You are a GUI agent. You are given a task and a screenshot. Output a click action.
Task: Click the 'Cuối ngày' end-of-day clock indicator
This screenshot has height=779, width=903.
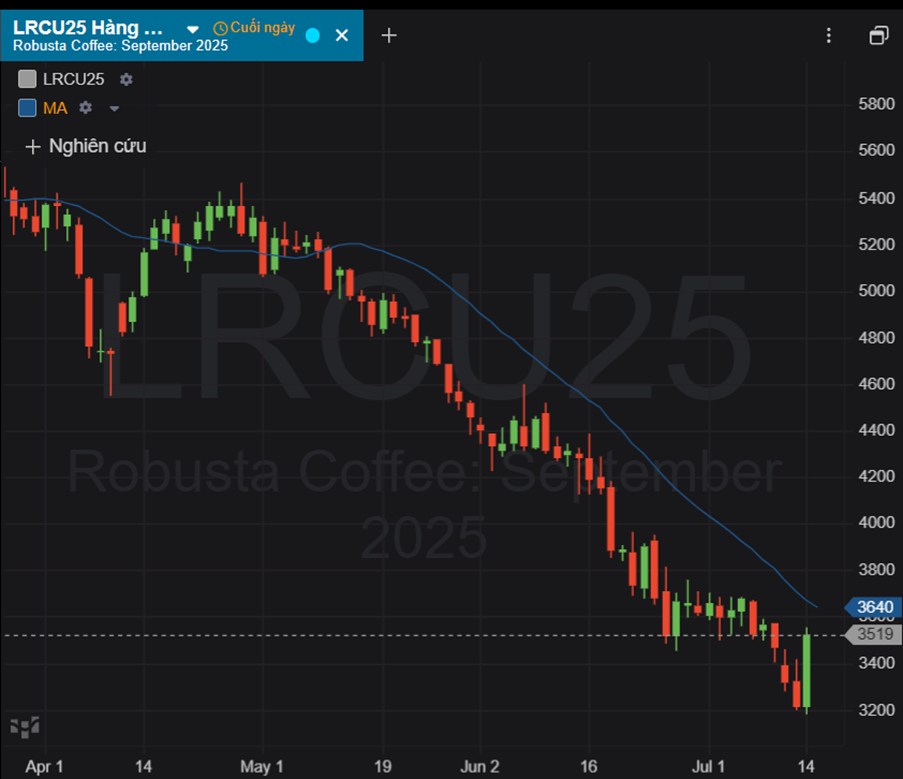(254, 28)
